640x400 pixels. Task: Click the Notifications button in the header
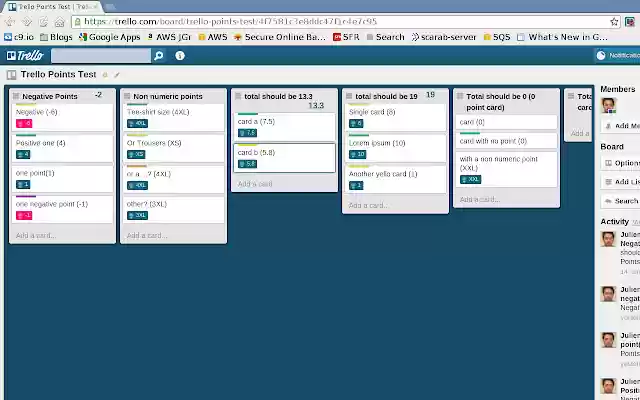click(x=618, y=56)
